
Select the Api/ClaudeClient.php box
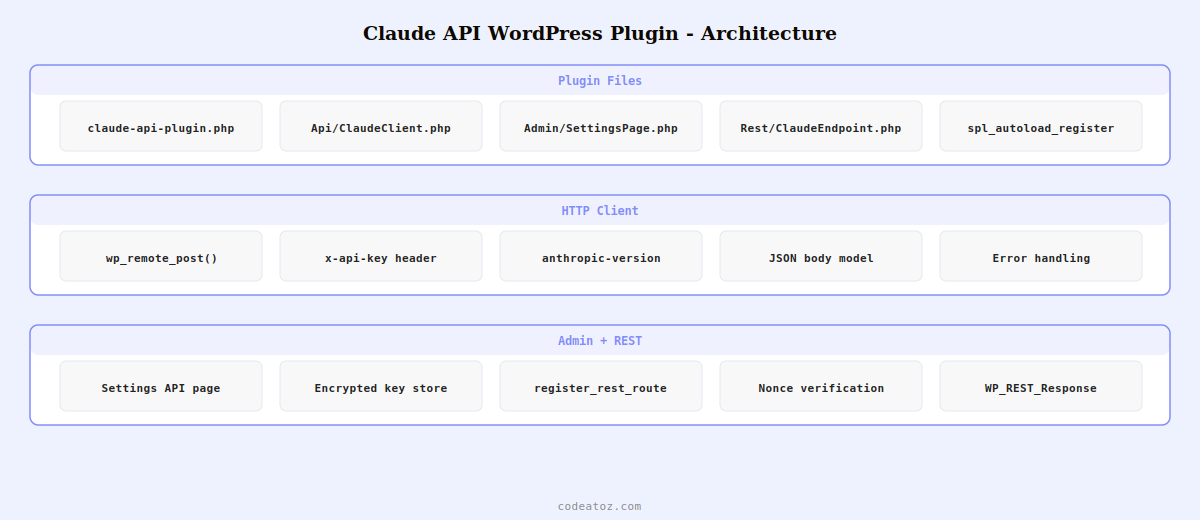(381, 126)
